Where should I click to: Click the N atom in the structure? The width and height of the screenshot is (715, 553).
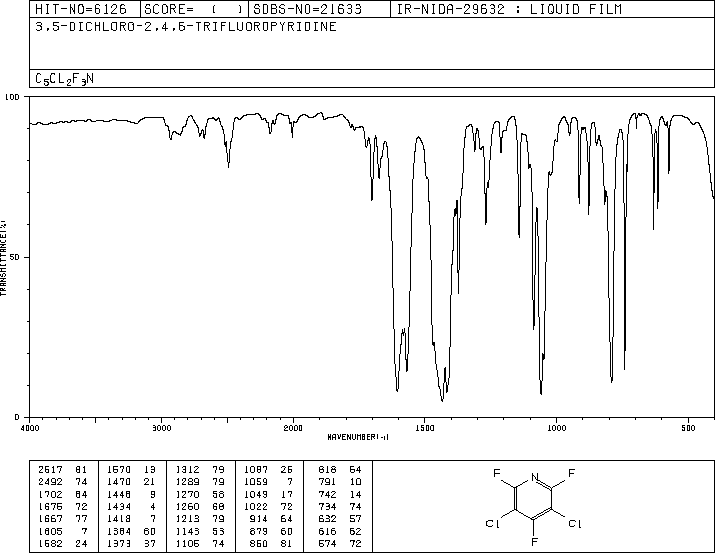tap(534, 478)
